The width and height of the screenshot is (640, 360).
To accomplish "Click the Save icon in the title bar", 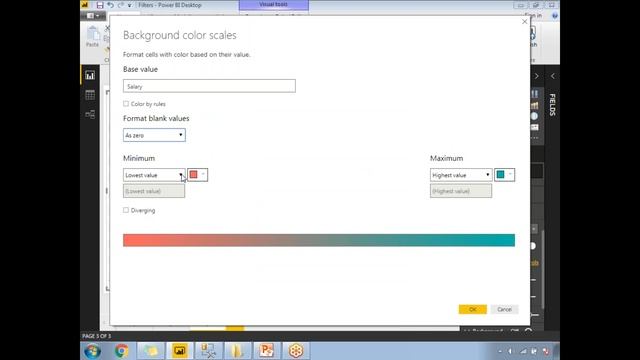I will (x=100, y=5).
